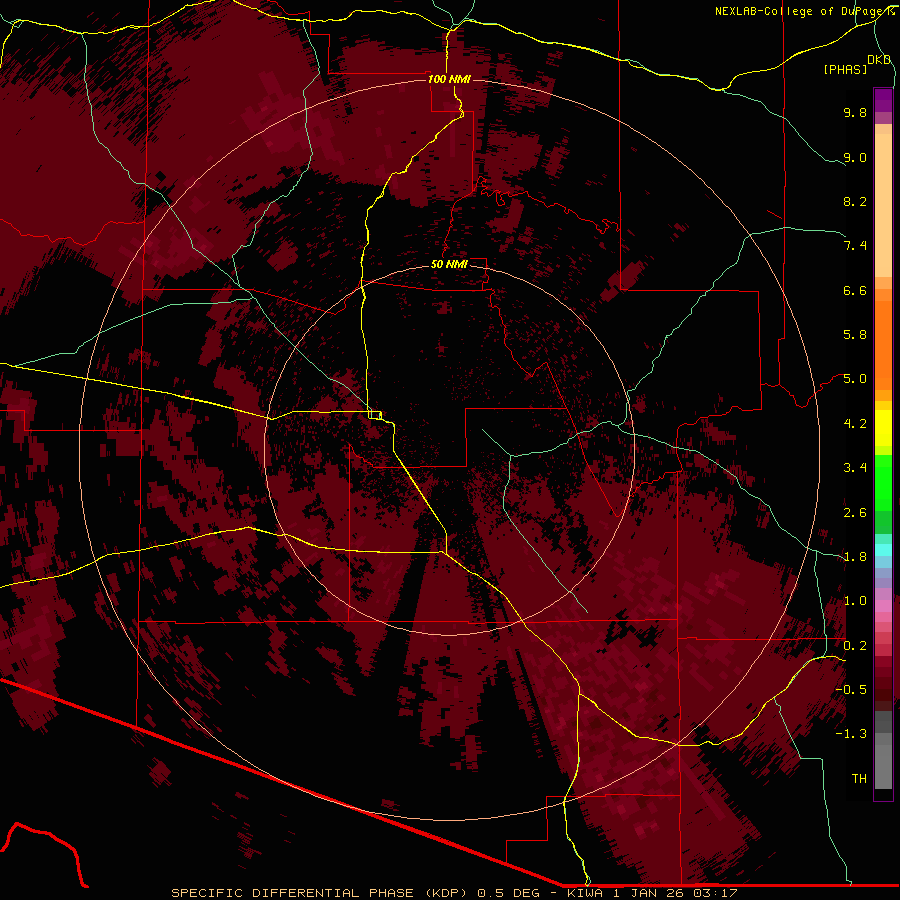
Task: Click the 0.2 scale value
Action: pos(855,646)
